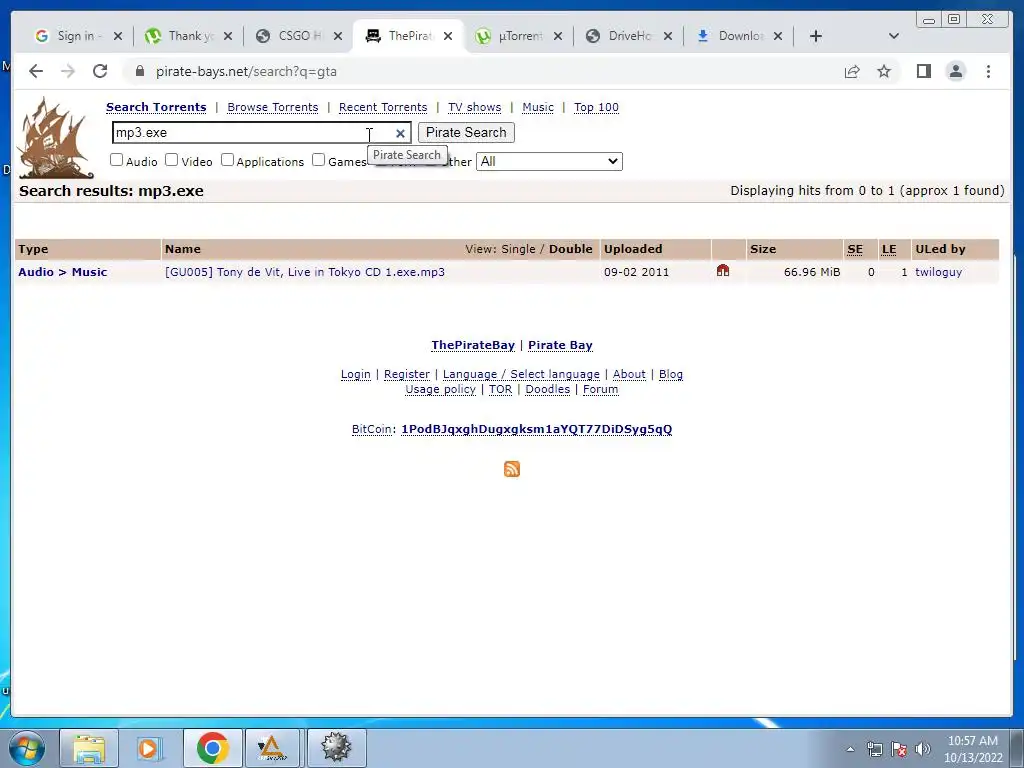Screen dimensions: 1024x768
Task: Open the Forum link
Action: (x=601, y=389)
